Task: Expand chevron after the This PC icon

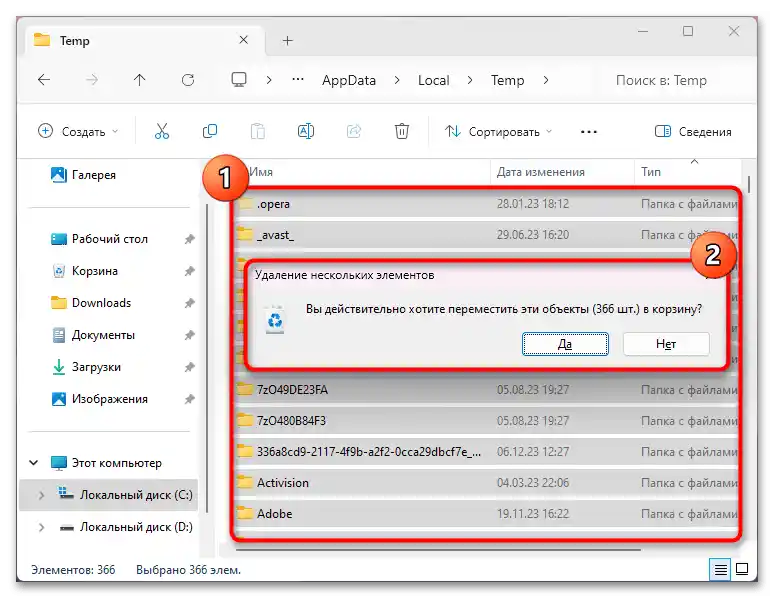Action: point(269,80)
